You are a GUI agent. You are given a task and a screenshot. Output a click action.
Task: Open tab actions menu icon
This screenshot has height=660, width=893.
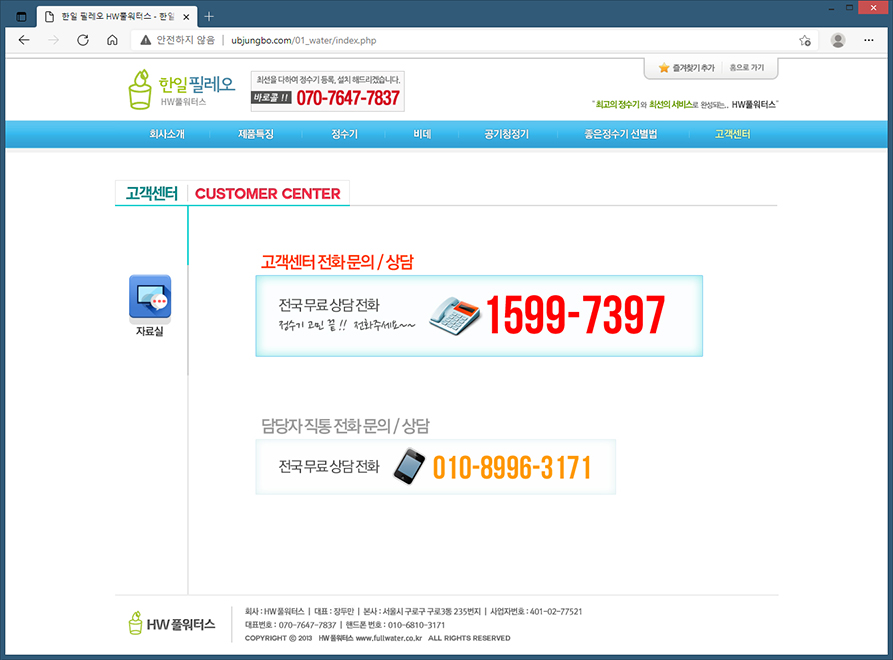[21, 16]
